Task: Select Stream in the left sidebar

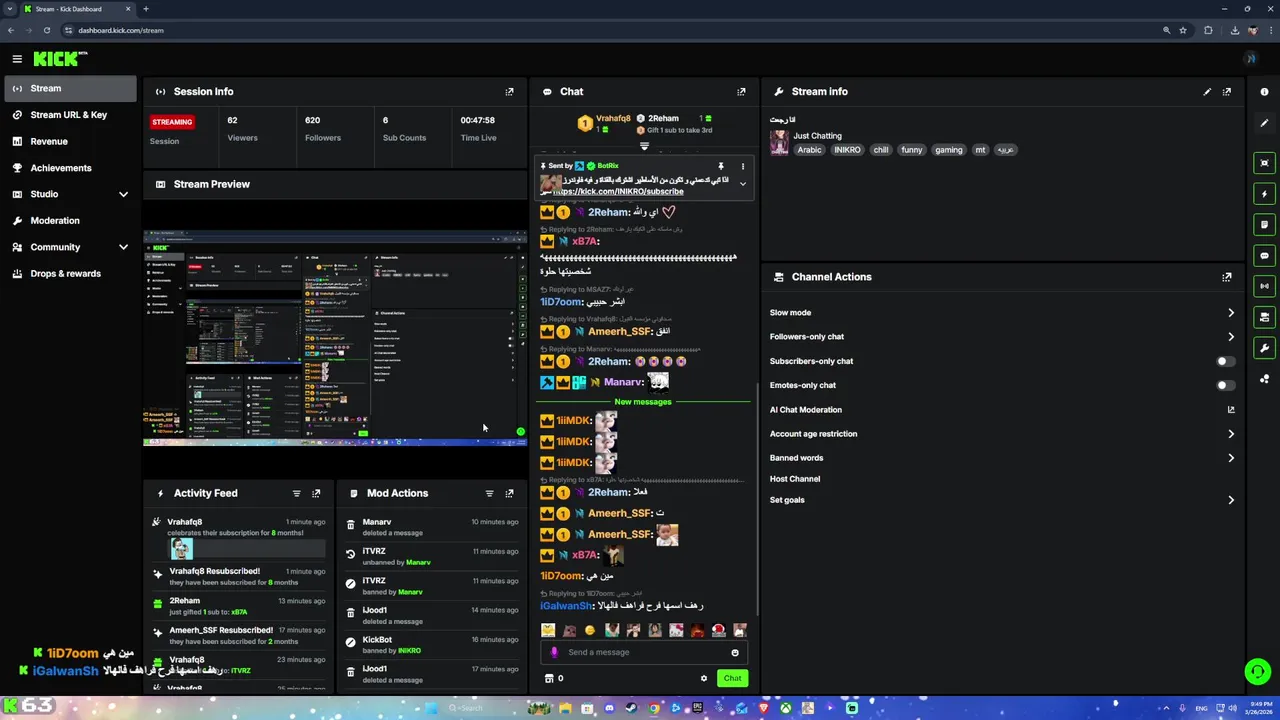Action: [70, 88]
